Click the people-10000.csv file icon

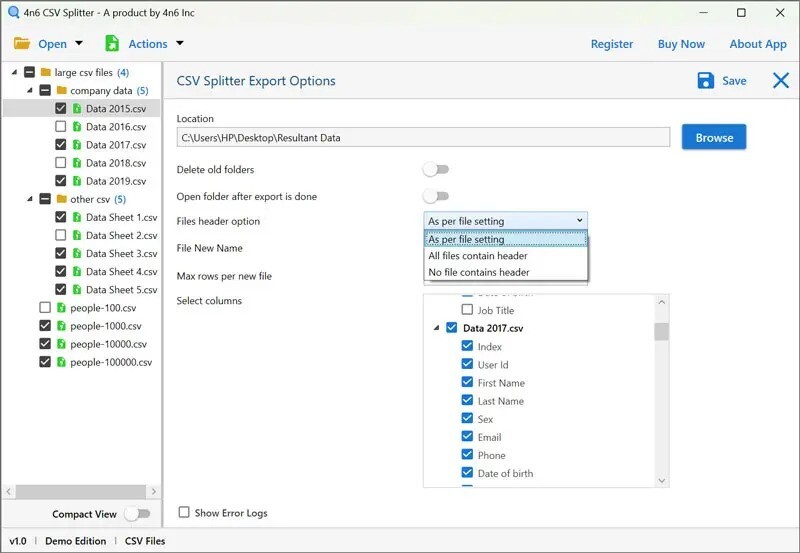(61, 344)
